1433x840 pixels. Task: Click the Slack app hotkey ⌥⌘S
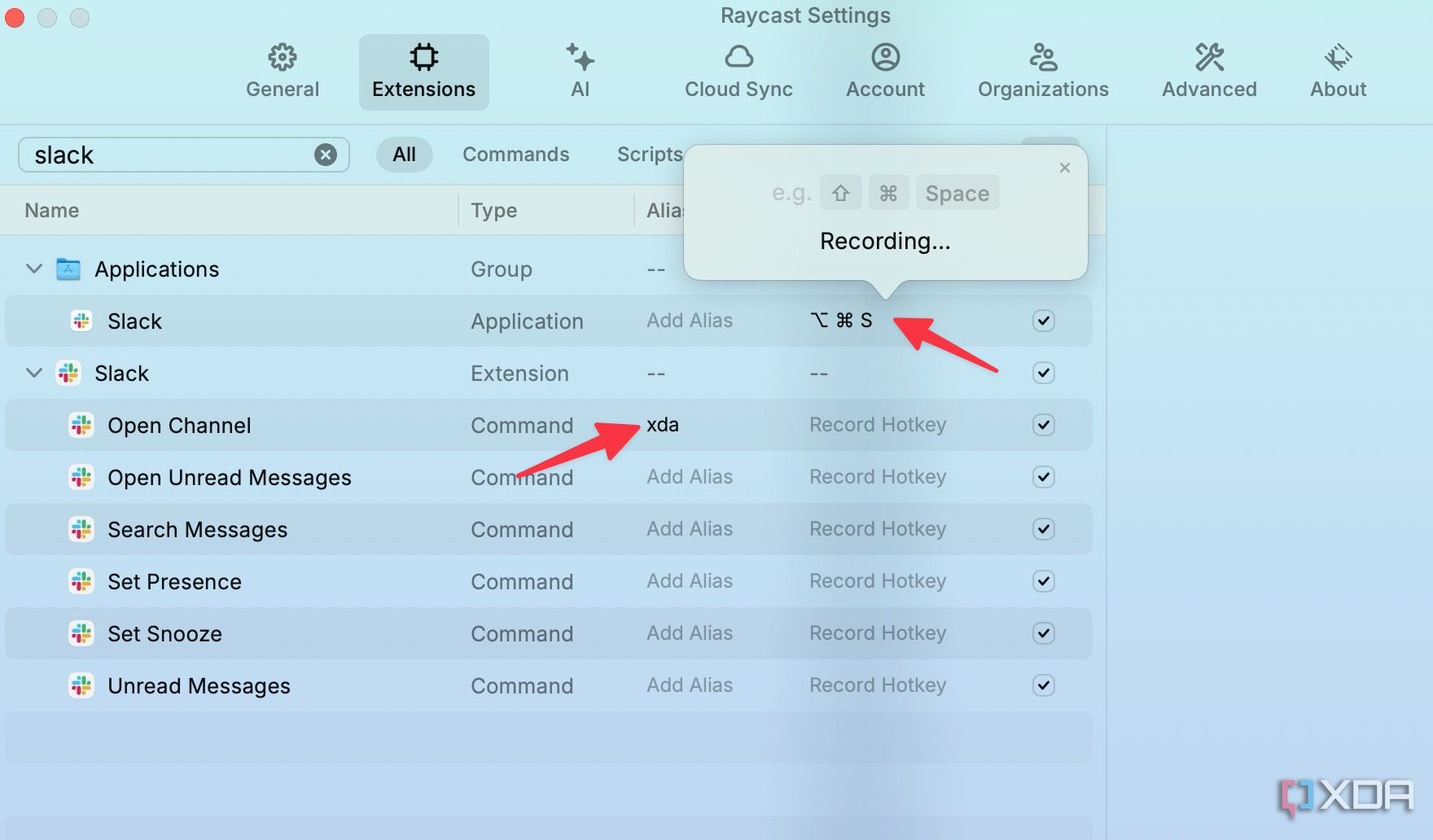pos(841,321)
